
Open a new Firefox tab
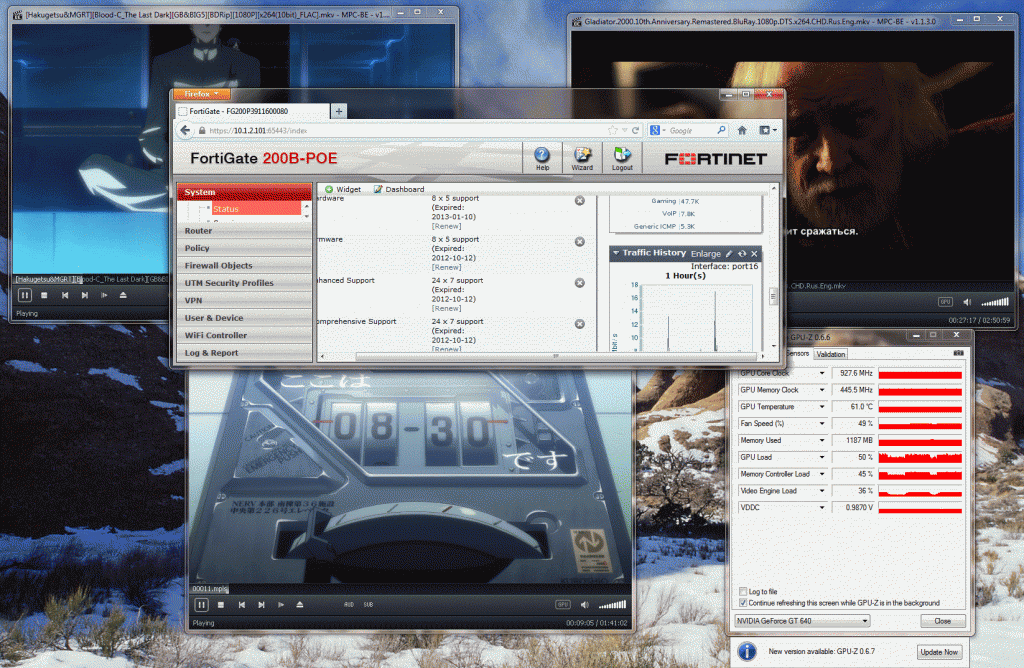coord(338,112)
